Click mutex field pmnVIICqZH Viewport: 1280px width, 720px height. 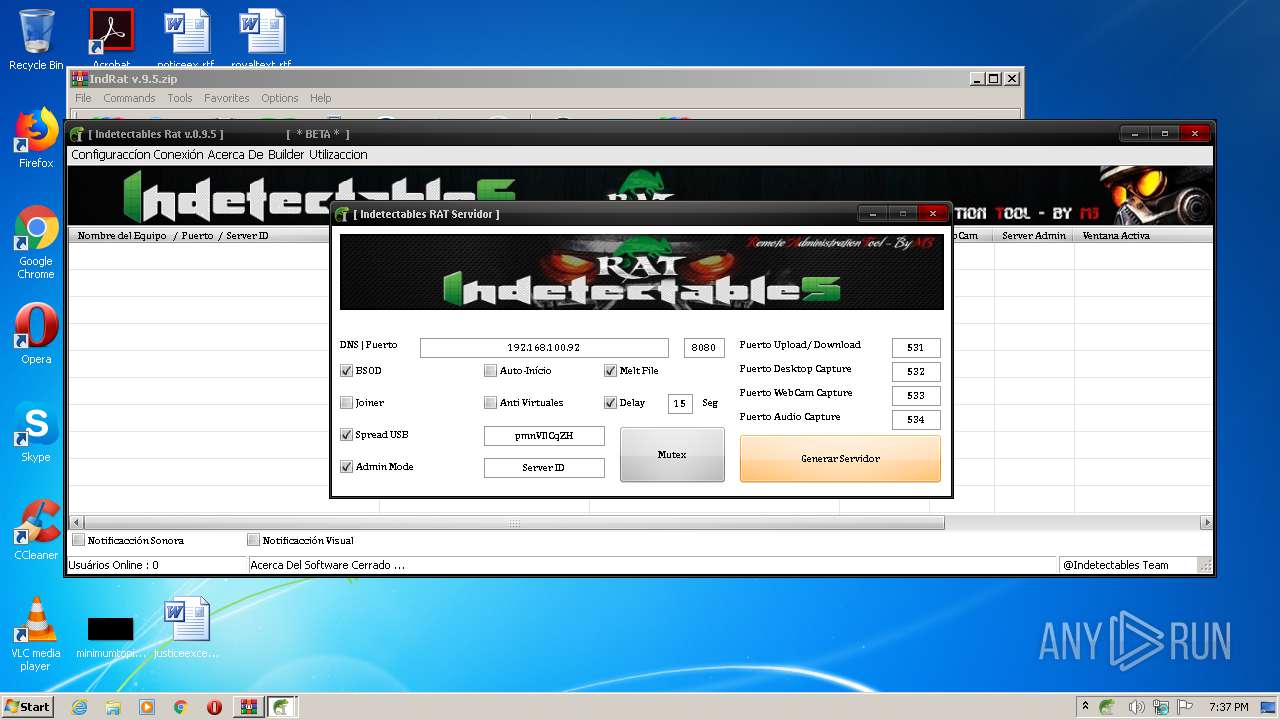coord(544,436)
